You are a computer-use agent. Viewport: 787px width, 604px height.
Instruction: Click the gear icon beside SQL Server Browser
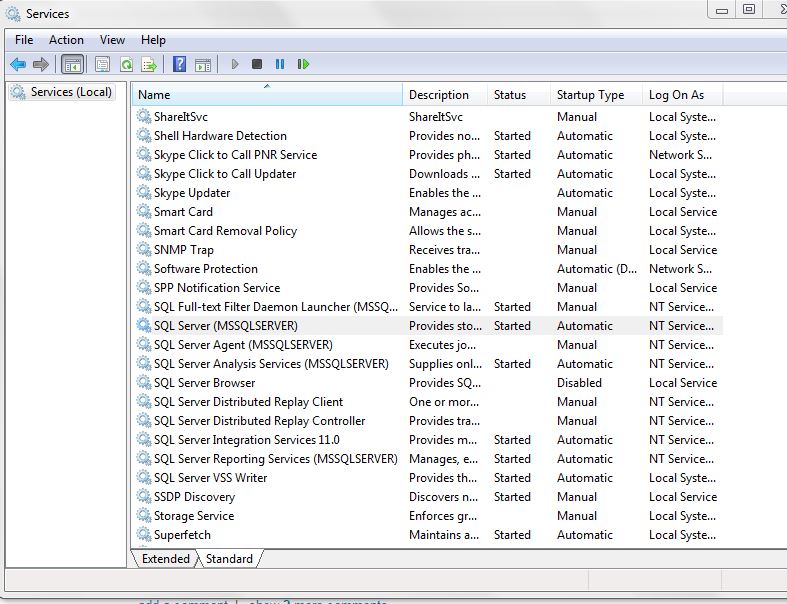tap(144, 383)
